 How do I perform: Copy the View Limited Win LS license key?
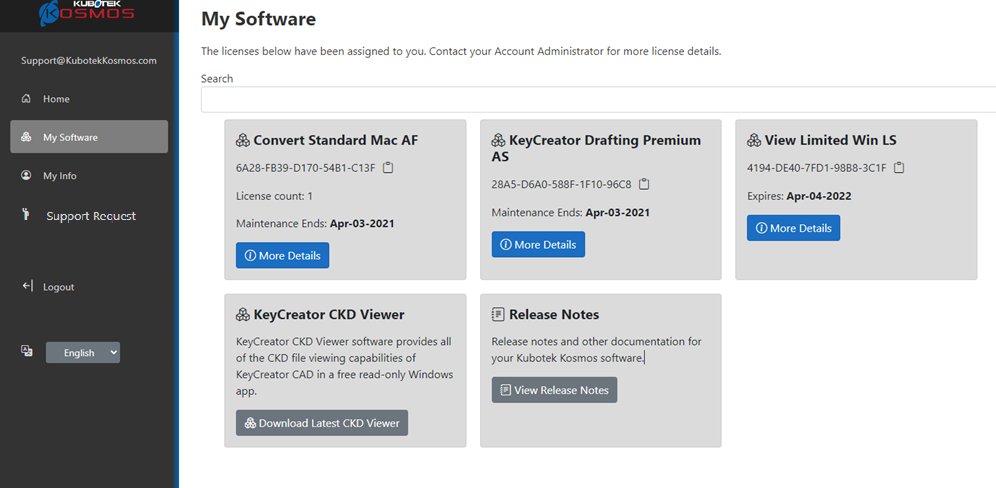tap(899, 168)
